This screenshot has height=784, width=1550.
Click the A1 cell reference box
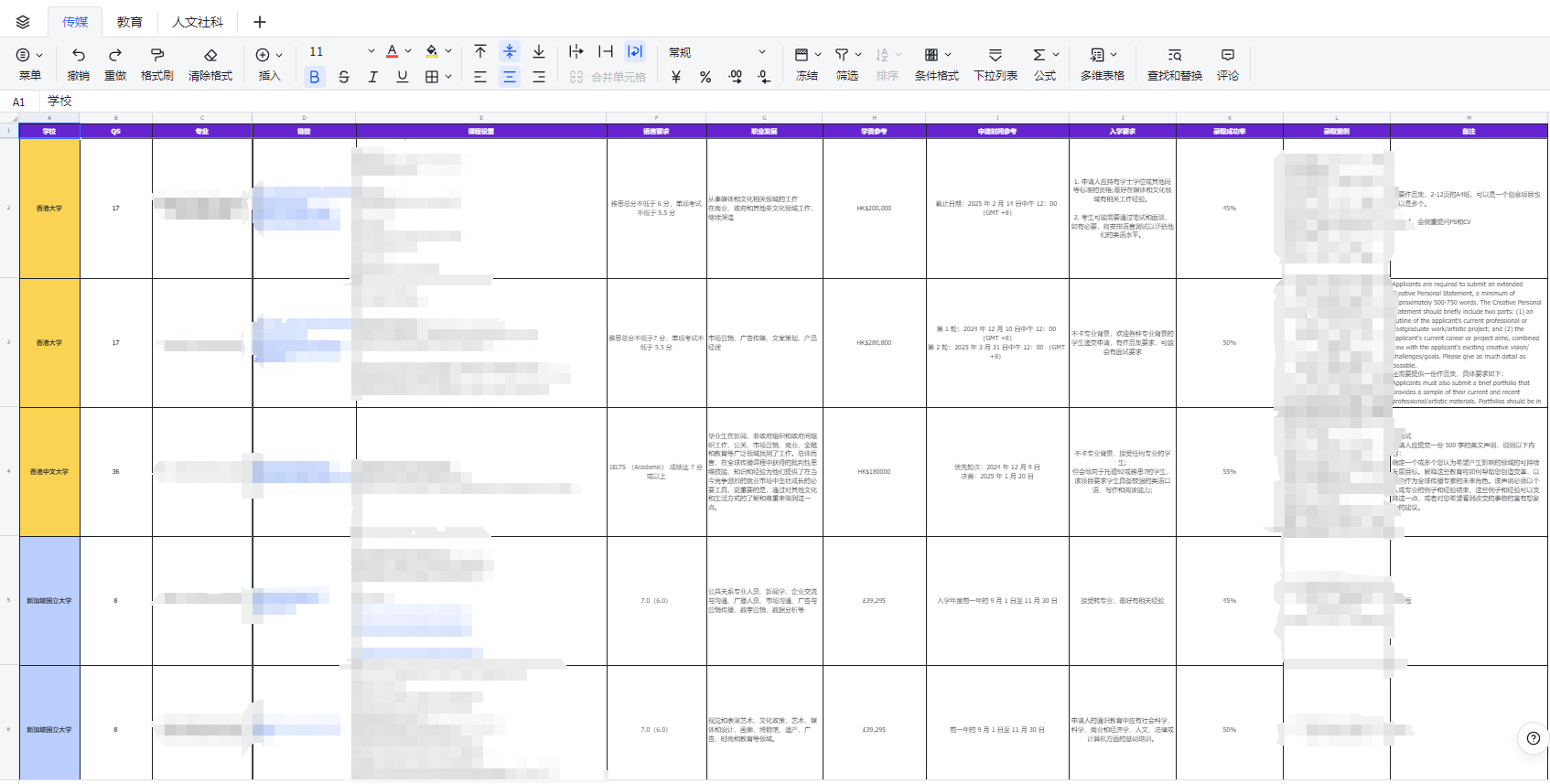pyautogui.click(x=18, y=102)
